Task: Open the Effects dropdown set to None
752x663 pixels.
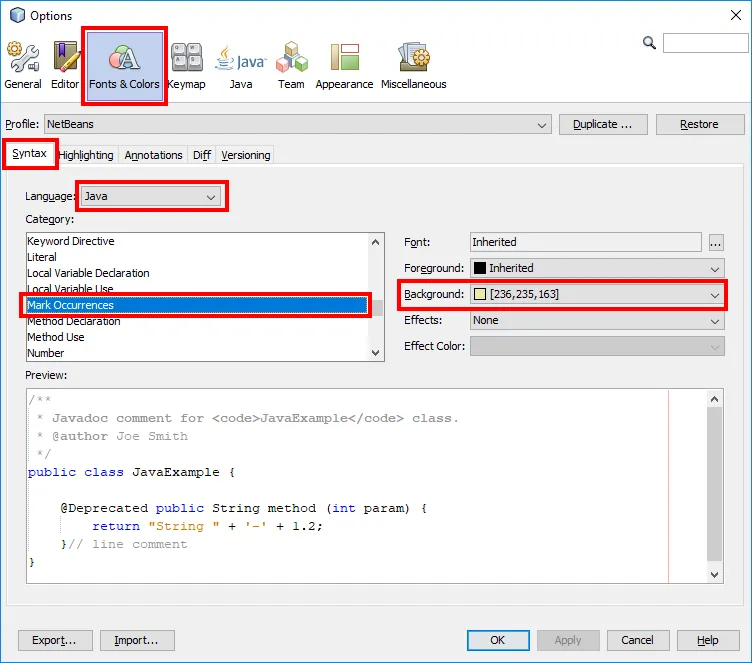Action: pos(597,320)
